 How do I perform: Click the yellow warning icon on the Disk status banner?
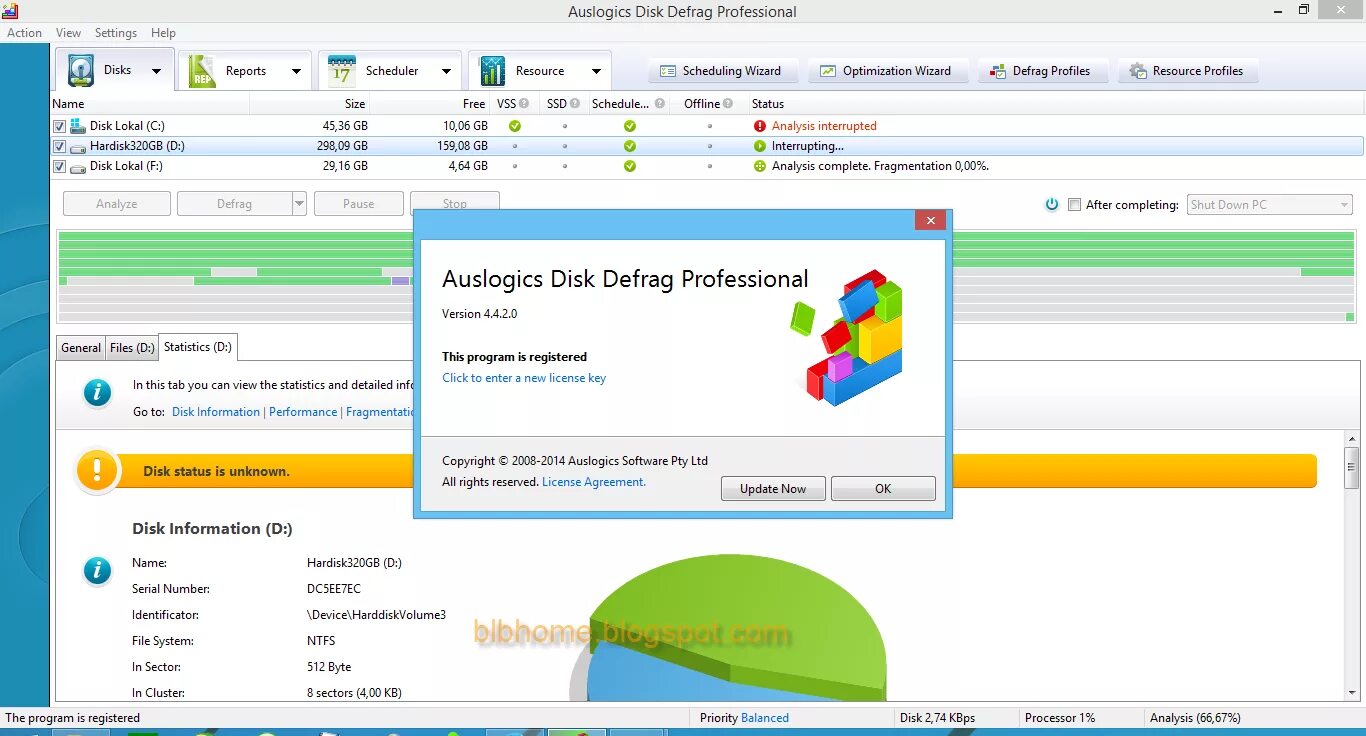(x=97, y=470)
